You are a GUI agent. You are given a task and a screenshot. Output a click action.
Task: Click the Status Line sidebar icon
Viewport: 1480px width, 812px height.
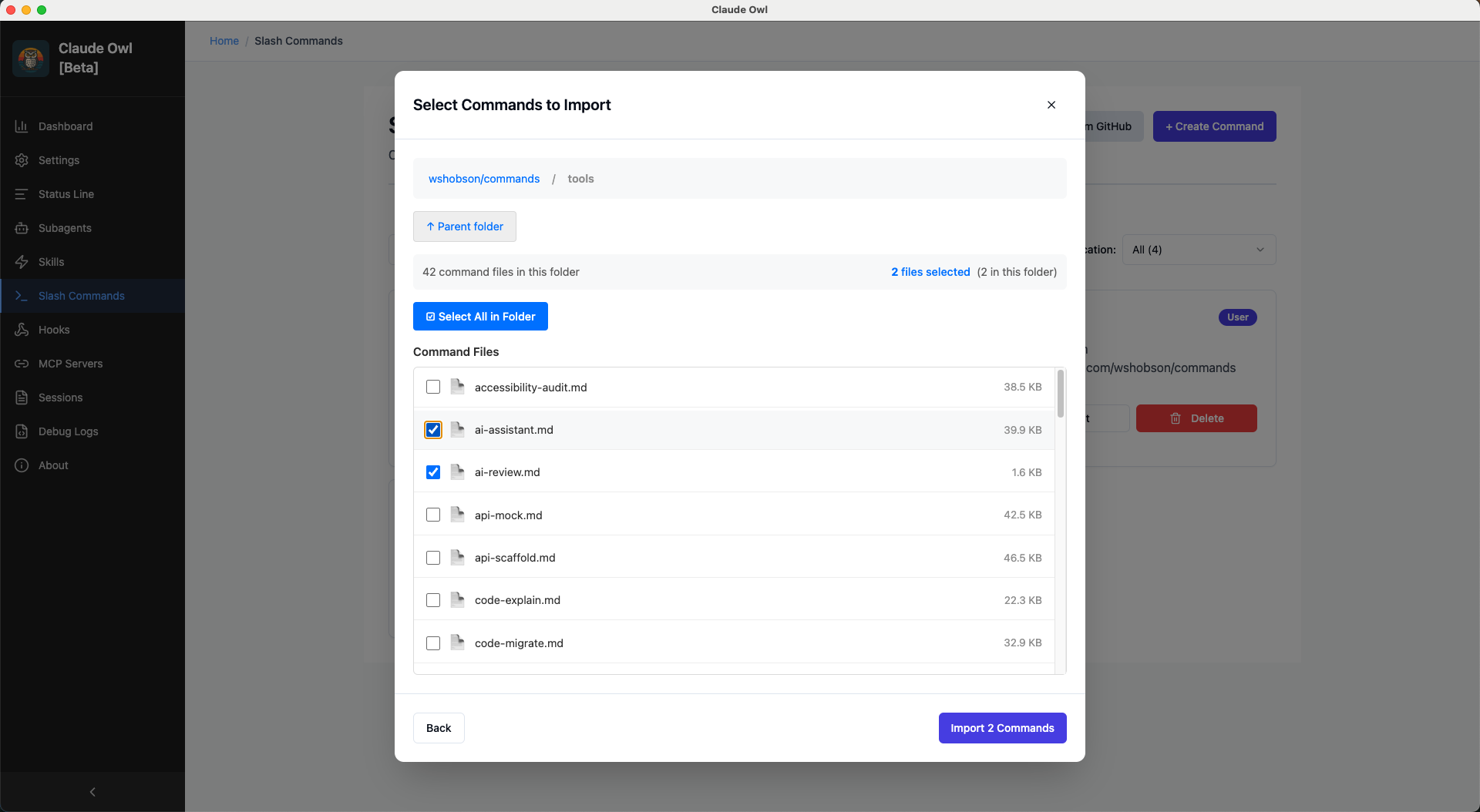[x=66, y=194]
